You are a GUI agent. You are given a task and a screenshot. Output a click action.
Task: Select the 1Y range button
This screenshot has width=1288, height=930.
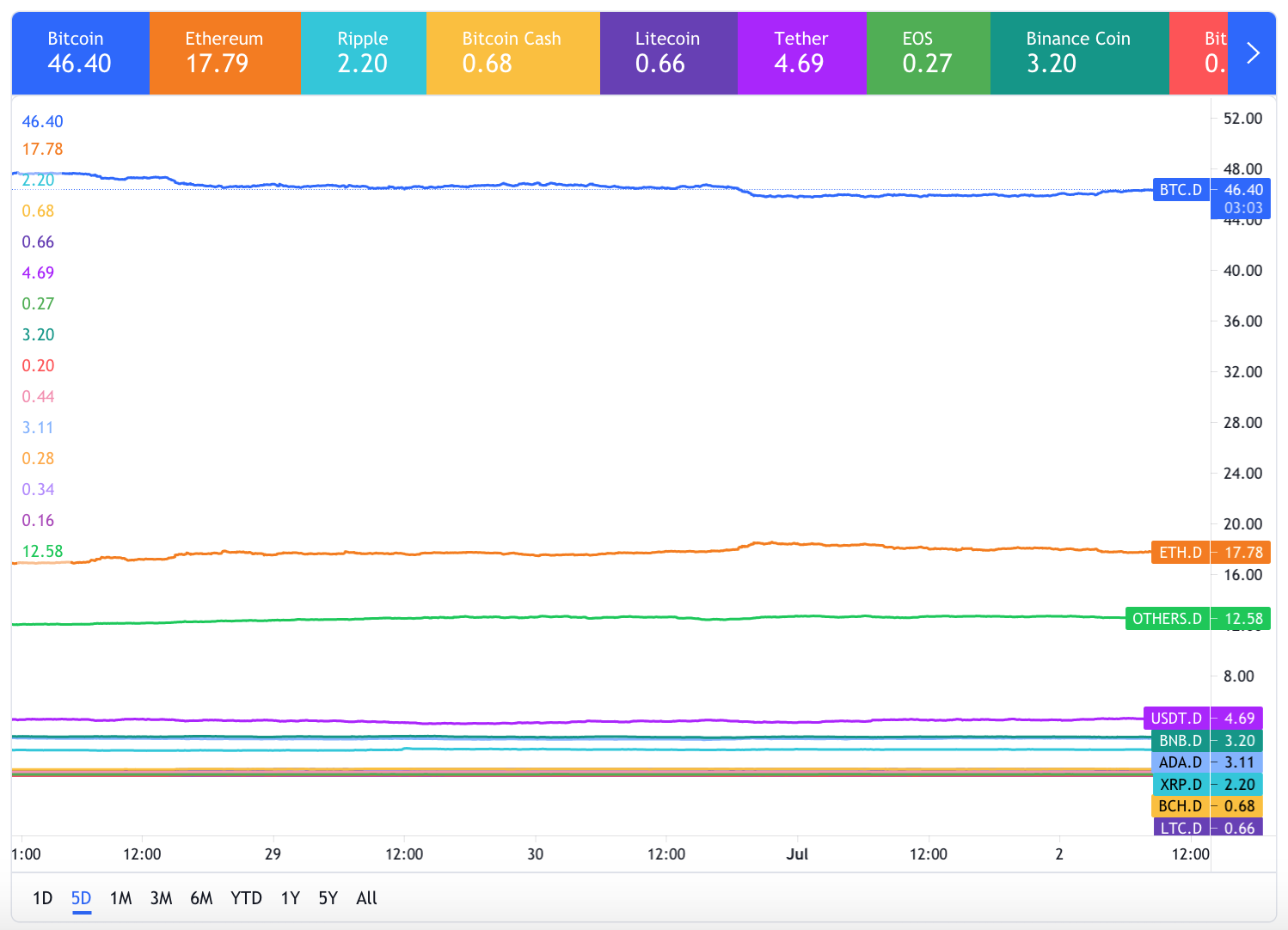(290, 898)
